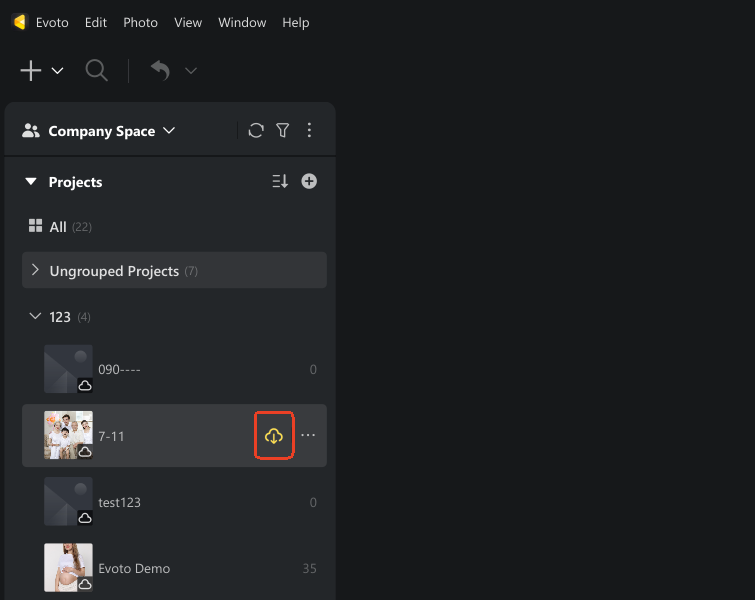The height and width of the screenshot is (600, 755).
Task: Add a new project with plus circle
Action: pos(309,181)
